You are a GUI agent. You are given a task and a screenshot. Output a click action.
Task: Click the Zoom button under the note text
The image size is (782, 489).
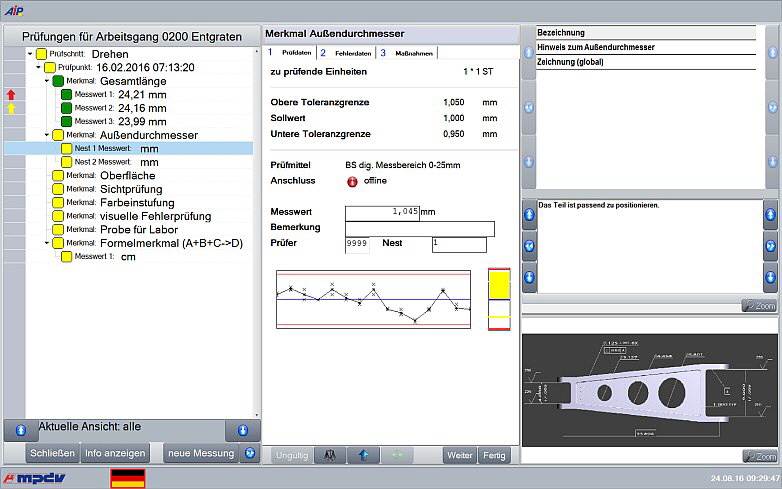click(759, 305)
